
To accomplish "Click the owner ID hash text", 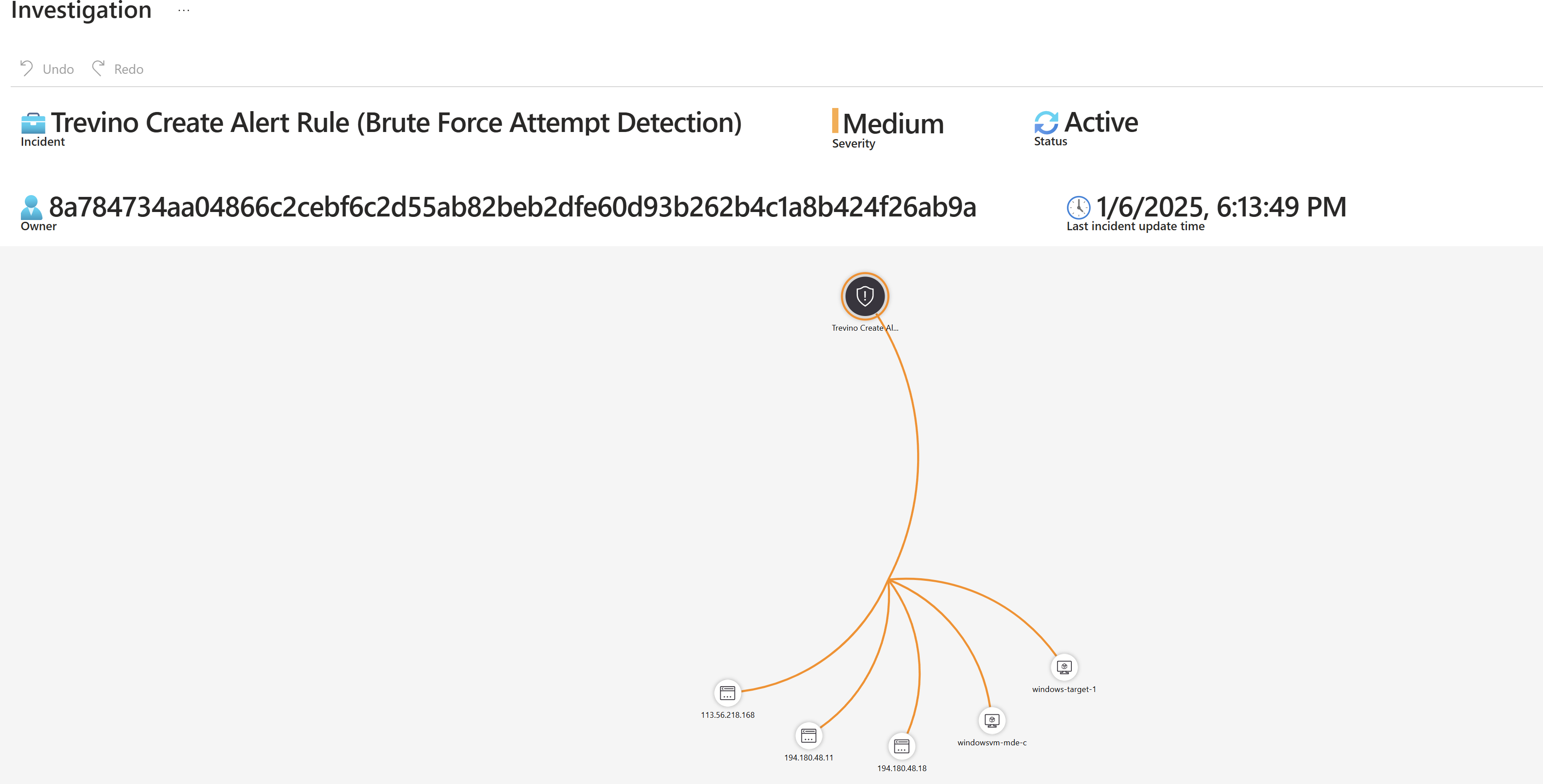I will click(512, 207).
